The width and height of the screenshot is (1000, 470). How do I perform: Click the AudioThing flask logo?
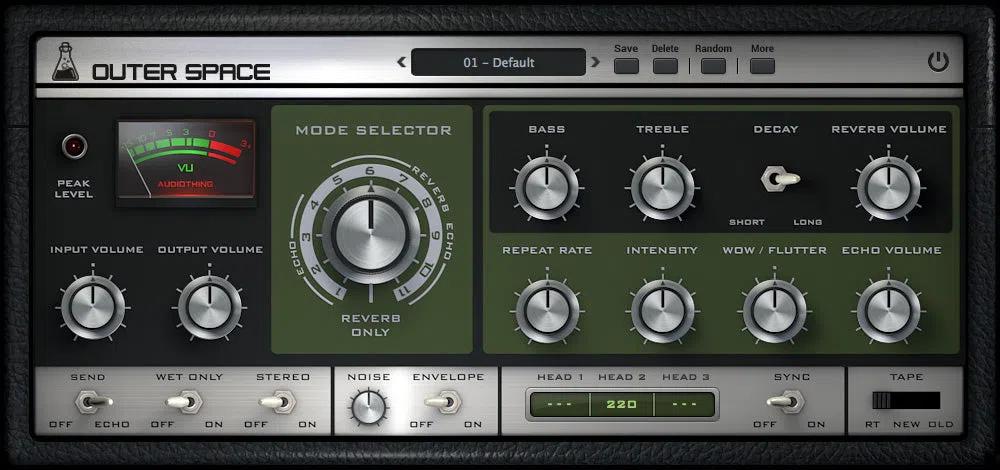[65, 62]
